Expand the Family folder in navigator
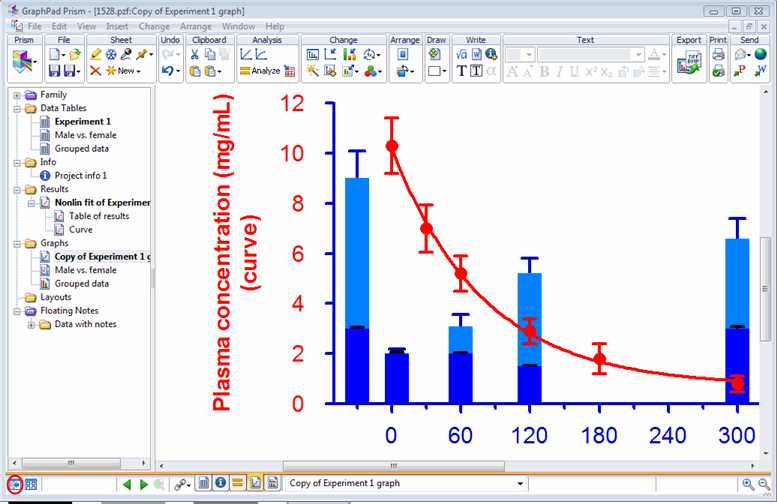 coord(18,94)
